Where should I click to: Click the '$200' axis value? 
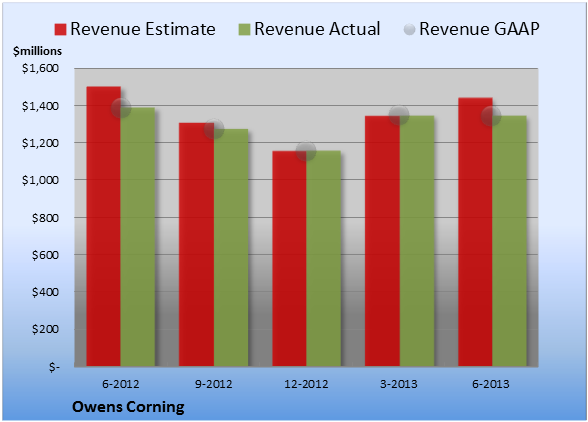click(x=45, y=329)
